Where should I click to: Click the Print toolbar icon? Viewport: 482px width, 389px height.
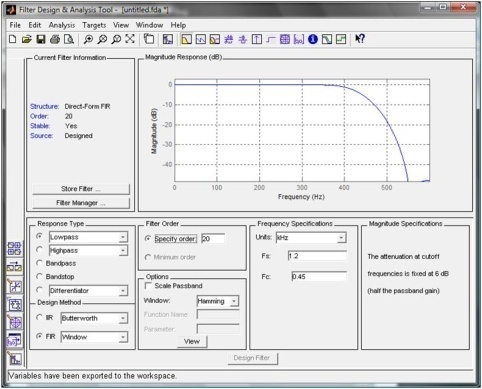[x=55, y=39]
